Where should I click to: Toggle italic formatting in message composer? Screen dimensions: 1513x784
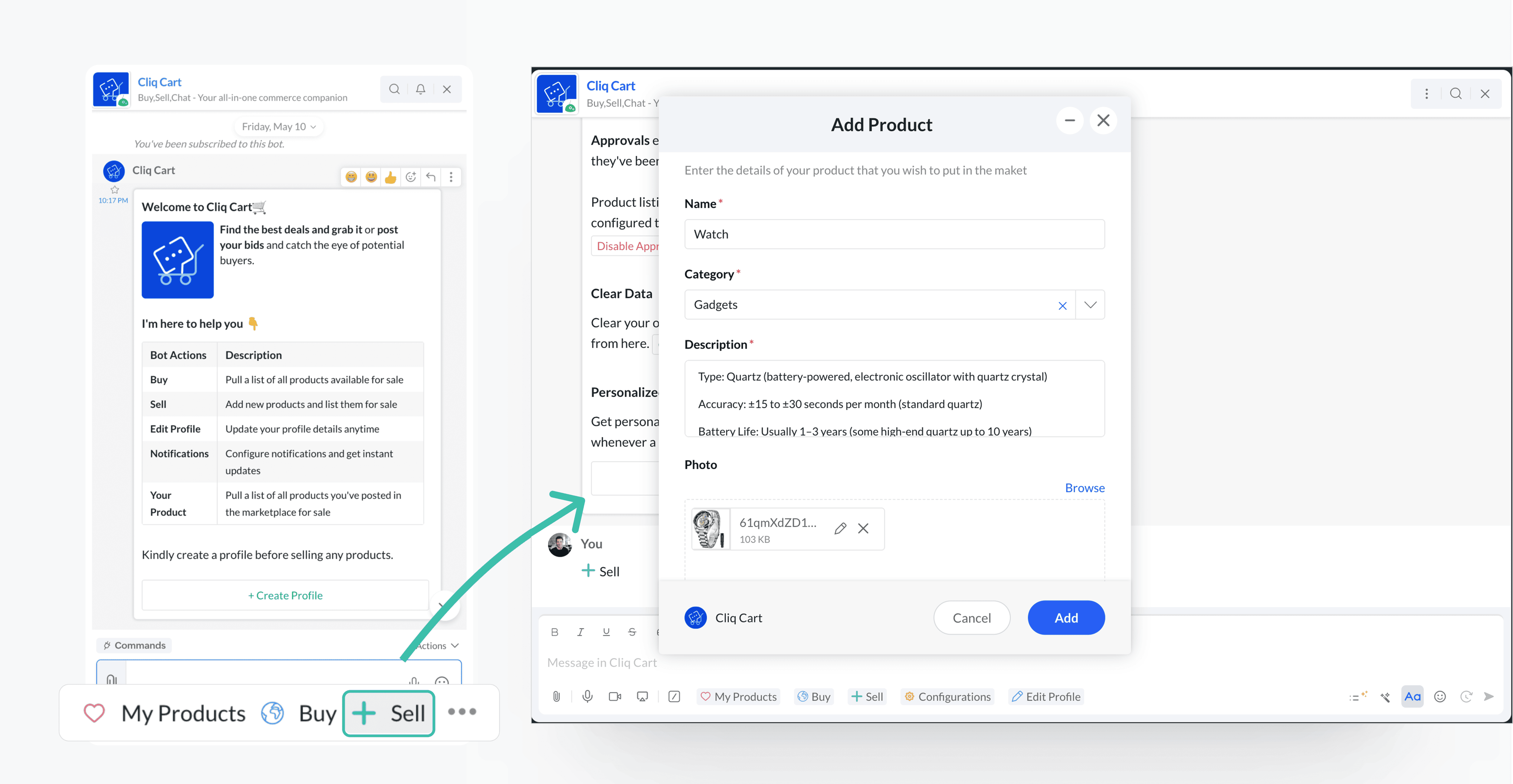click(x=580, y=632)
